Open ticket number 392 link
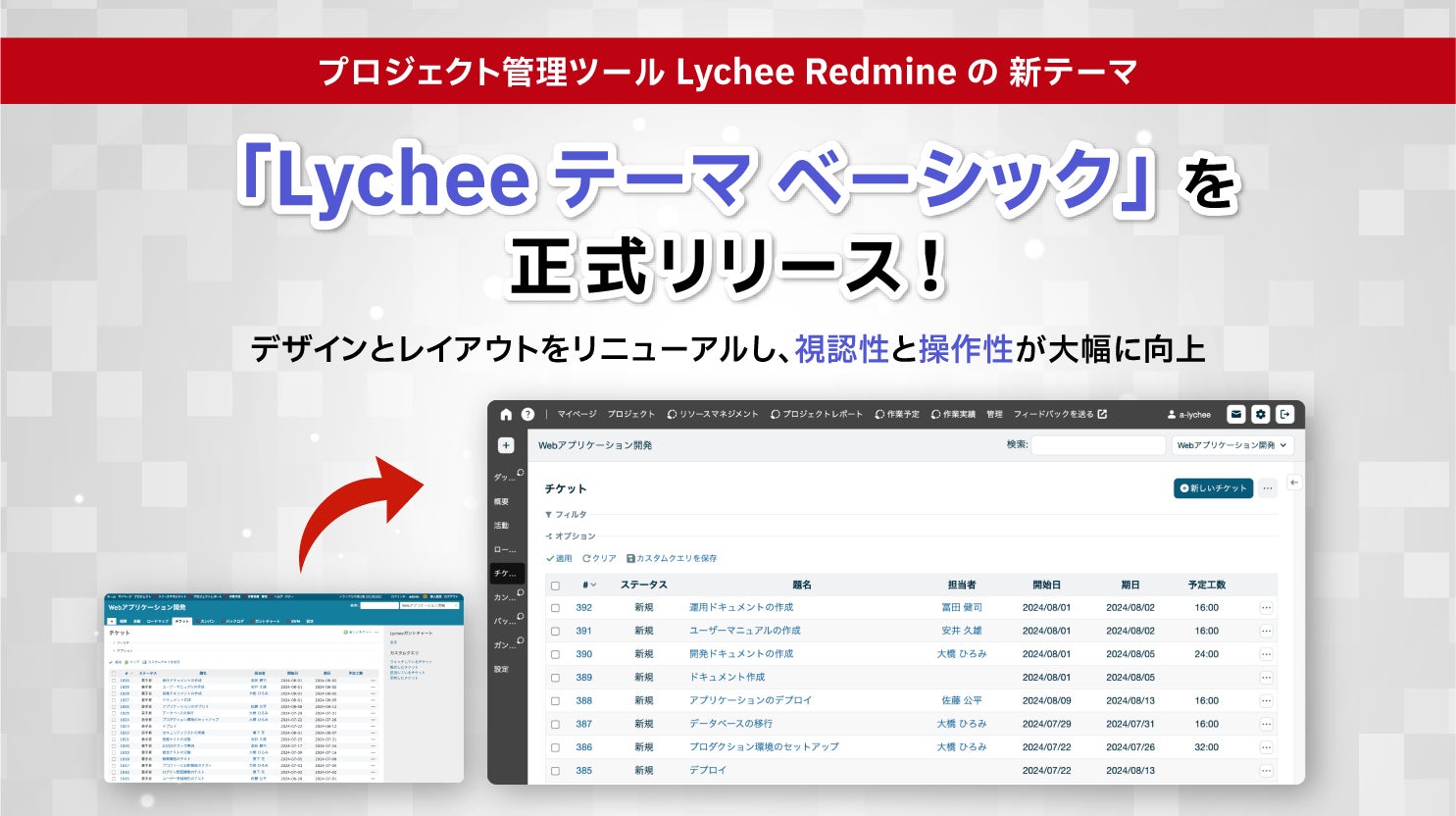 [x=584, y=608]
